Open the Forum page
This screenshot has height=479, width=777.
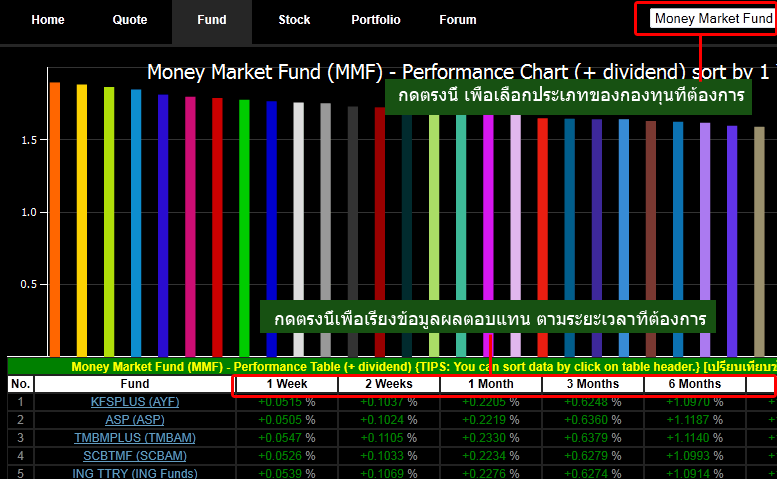click(458, 20)
